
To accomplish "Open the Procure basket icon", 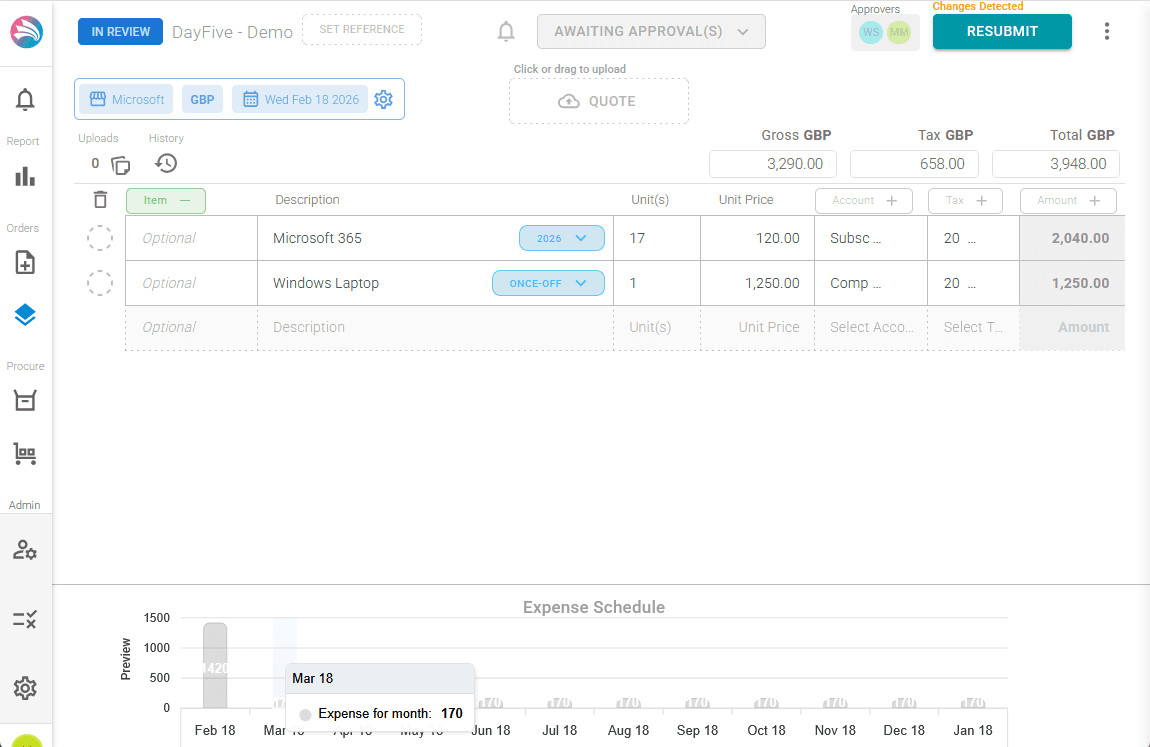I will pyautogui.click(x=25, y=400).
